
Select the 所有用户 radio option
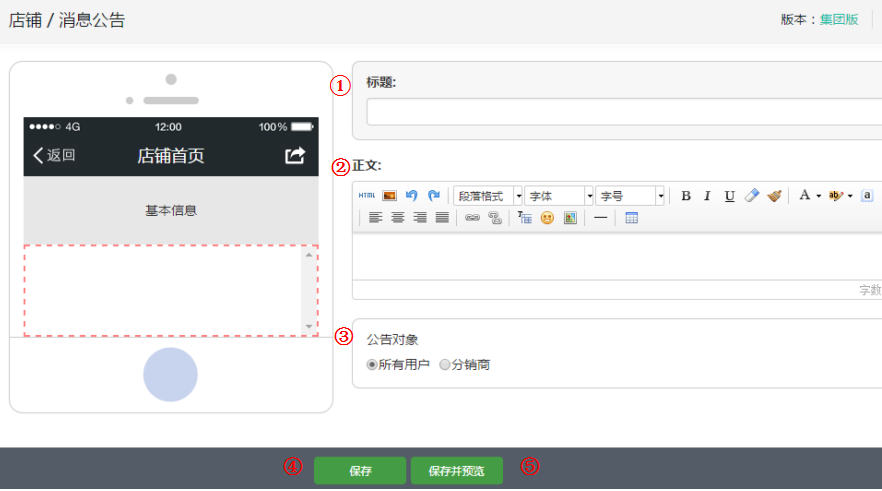tap(372, 365)
